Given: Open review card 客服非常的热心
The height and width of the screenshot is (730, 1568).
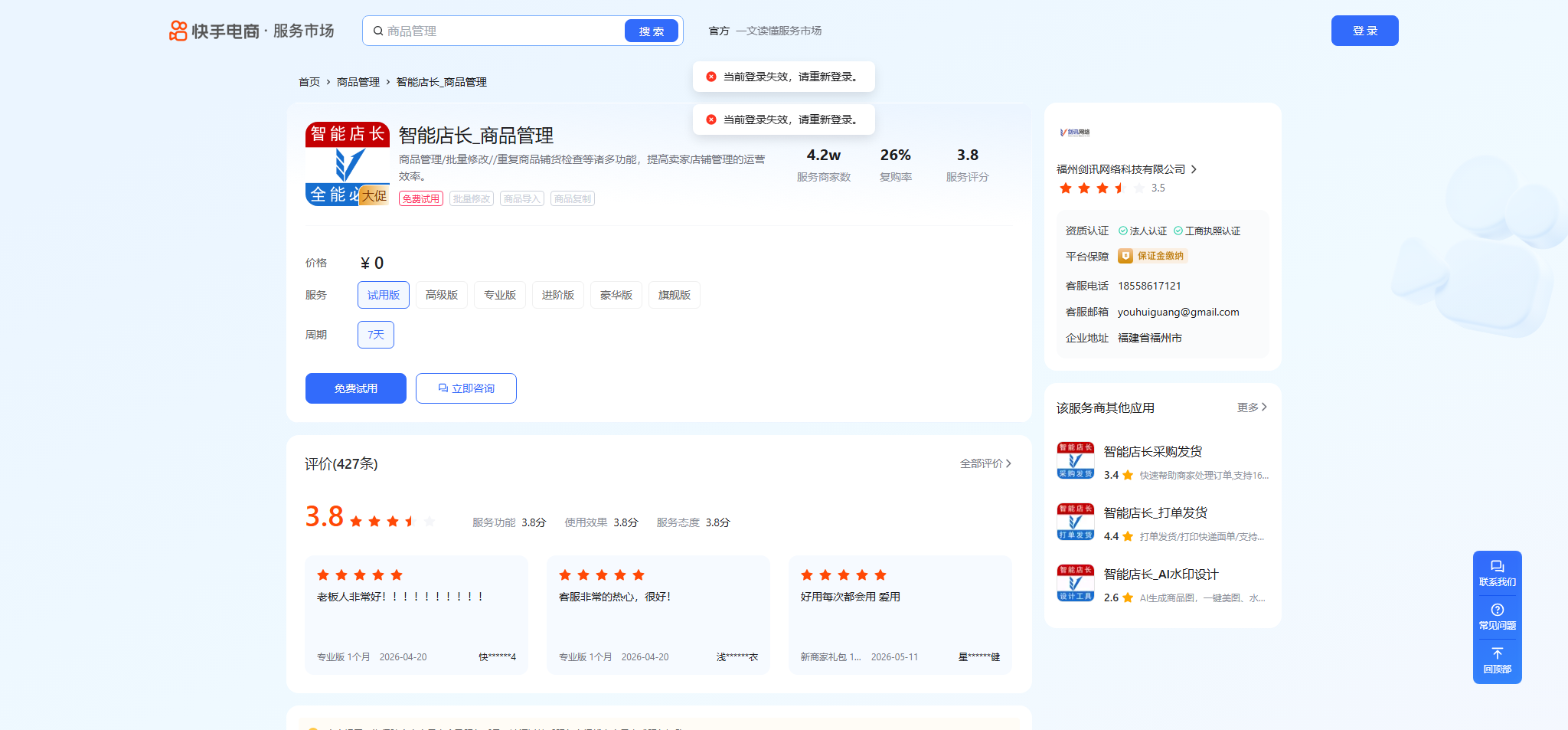Looking at the screenshot, I should point(658,615).
